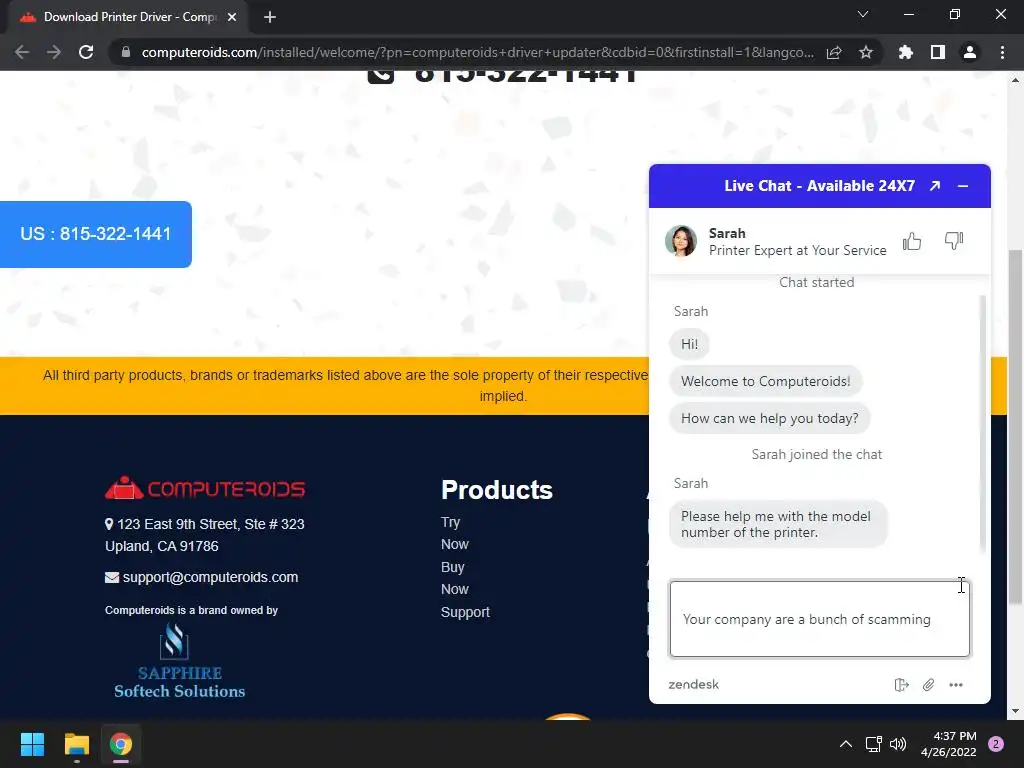This screenshot has height=768, width=1024.
Task: Click thumbs up for Sarah
Action: tap(912, 242)
